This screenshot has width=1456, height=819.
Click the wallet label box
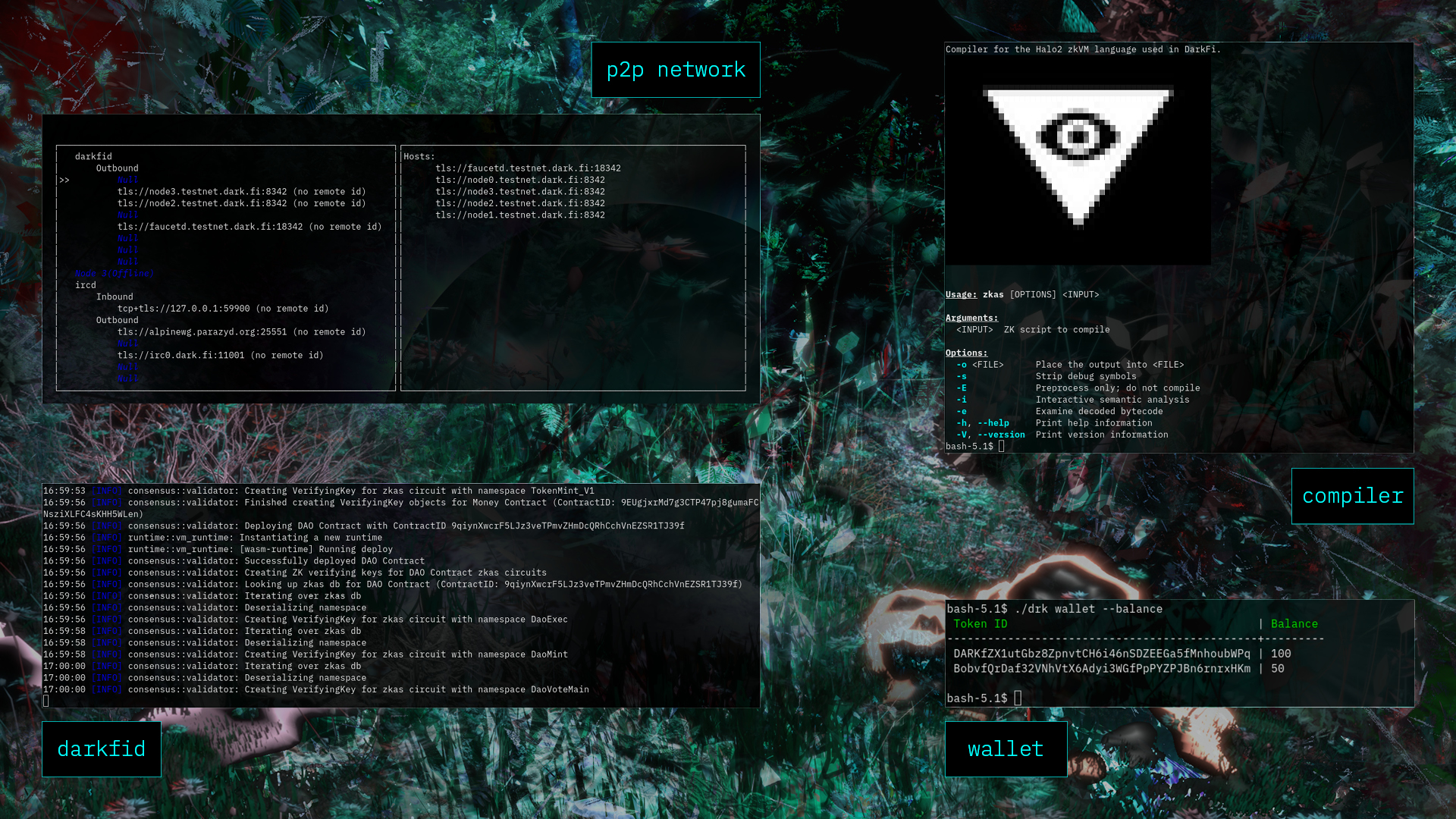click(x=1006, y=749)
